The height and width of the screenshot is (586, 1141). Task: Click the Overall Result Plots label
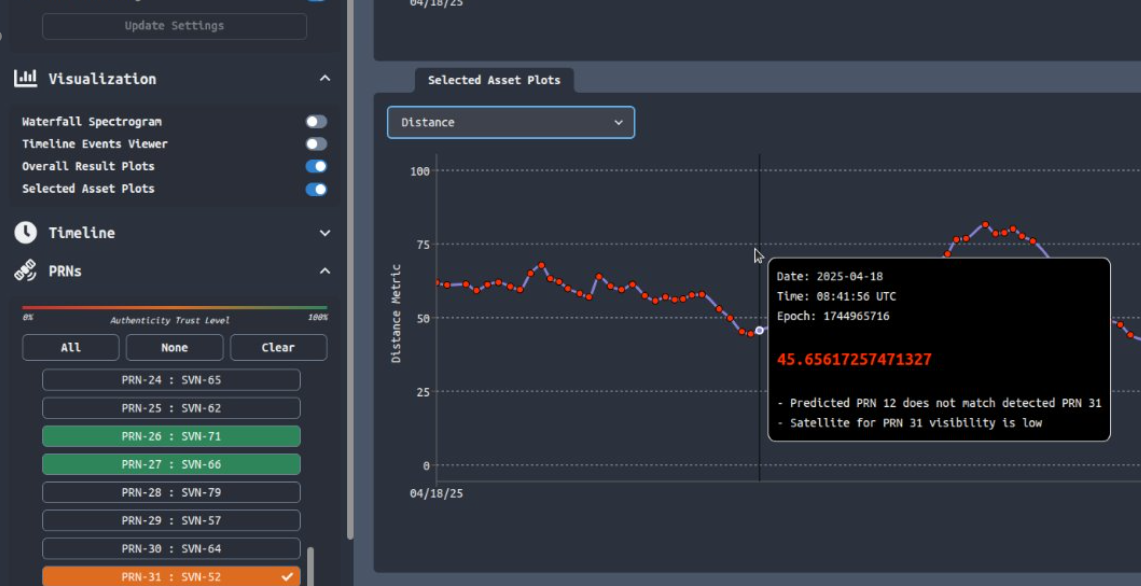point(88,166)
